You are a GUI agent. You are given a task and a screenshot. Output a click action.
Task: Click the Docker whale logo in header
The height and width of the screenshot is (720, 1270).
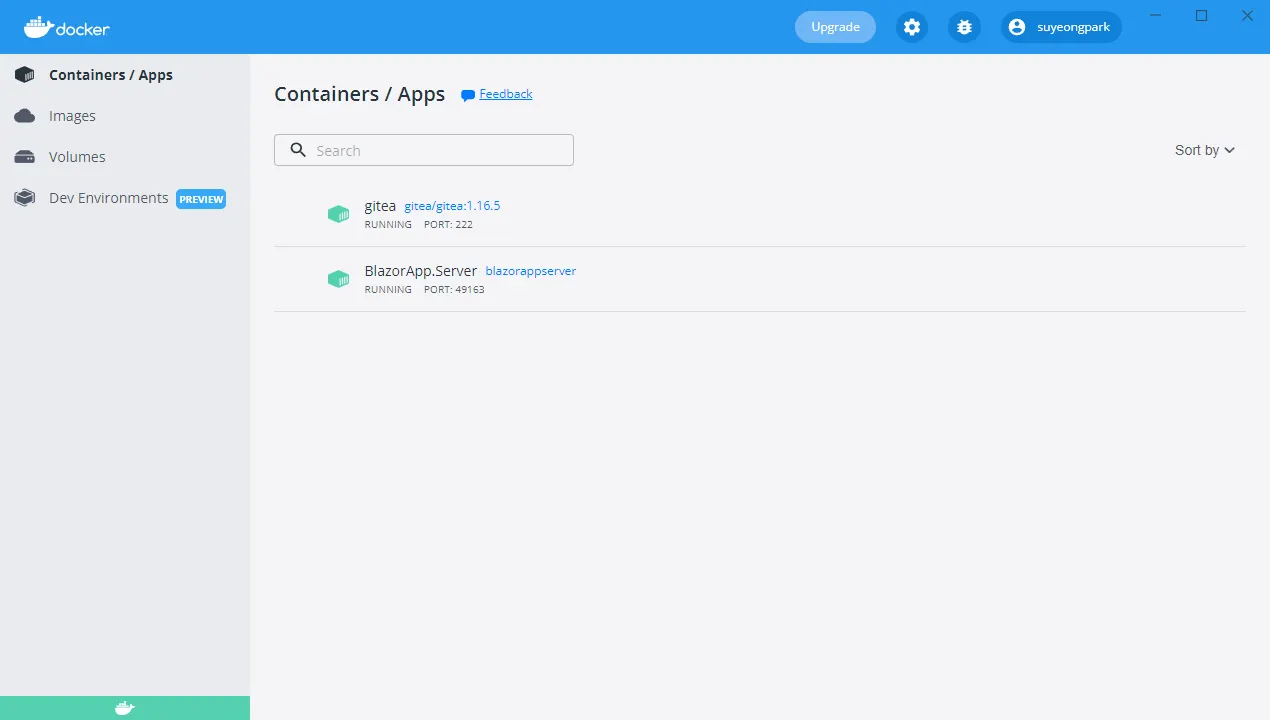(x=66, y=27)
